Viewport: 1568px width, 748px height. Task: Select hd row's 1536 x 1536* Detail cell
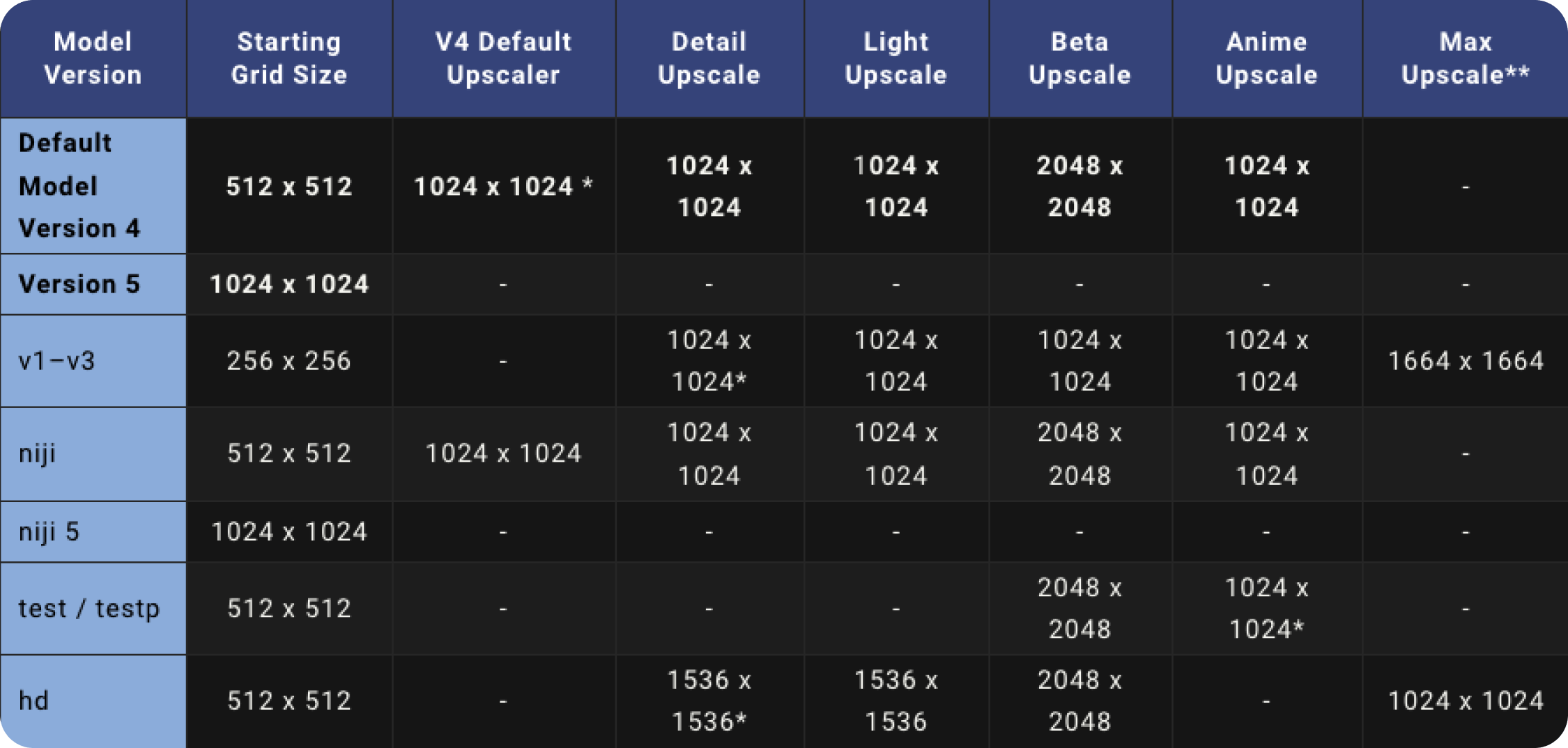click(x=709, y=701)
